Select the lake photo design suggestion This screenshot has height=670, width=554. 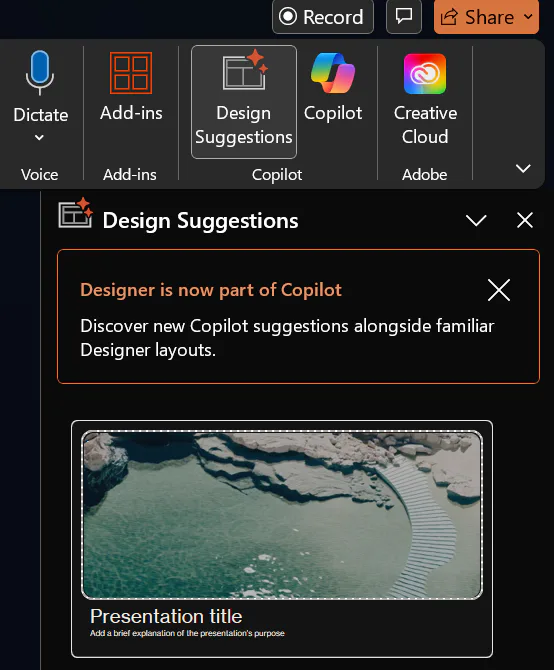pyautogui.click(x=282, y=539)
